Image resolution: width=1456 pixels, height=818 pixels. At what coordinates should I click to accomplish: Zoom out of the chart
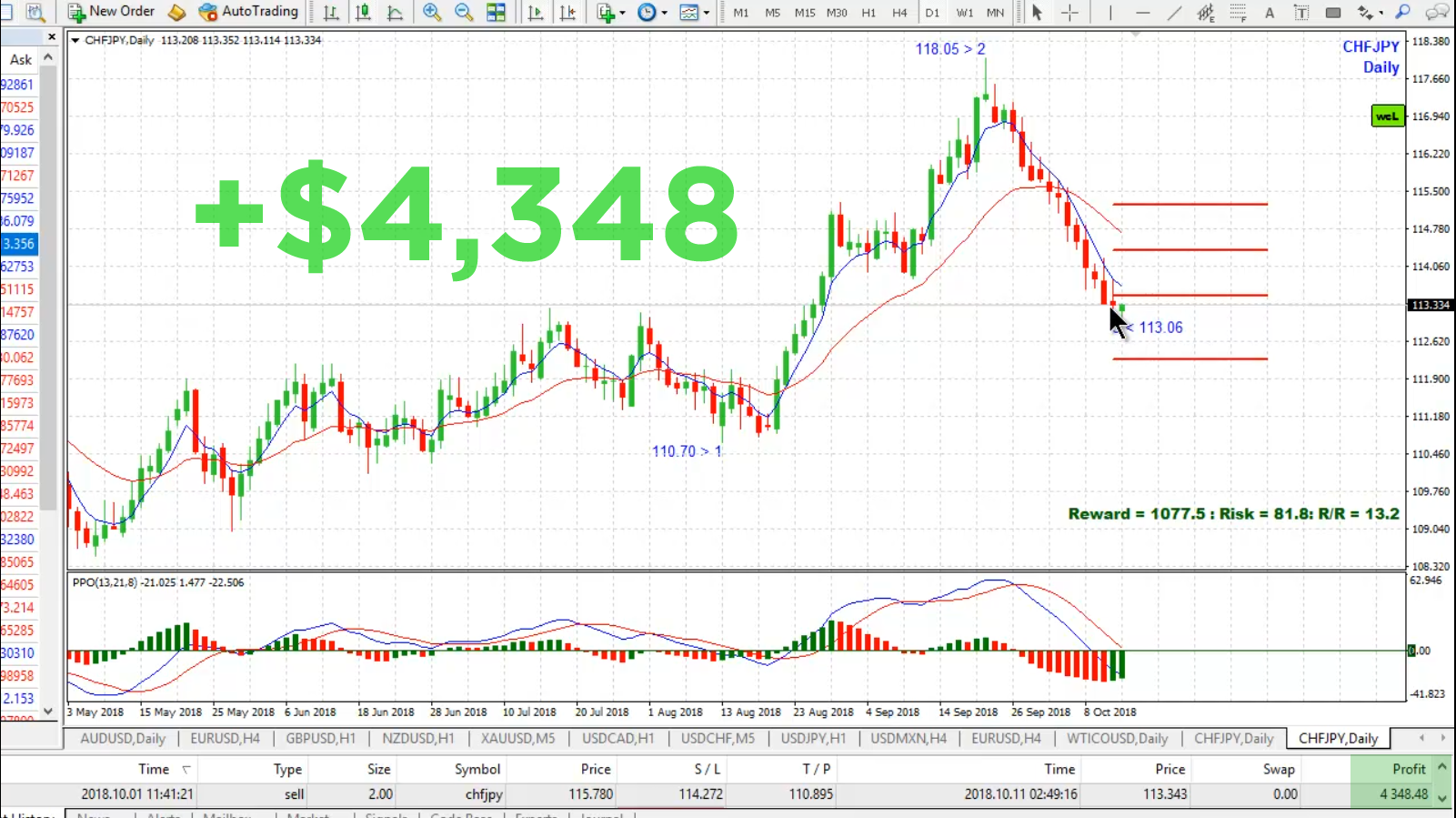pyautogui.click(x=464, y=13)
